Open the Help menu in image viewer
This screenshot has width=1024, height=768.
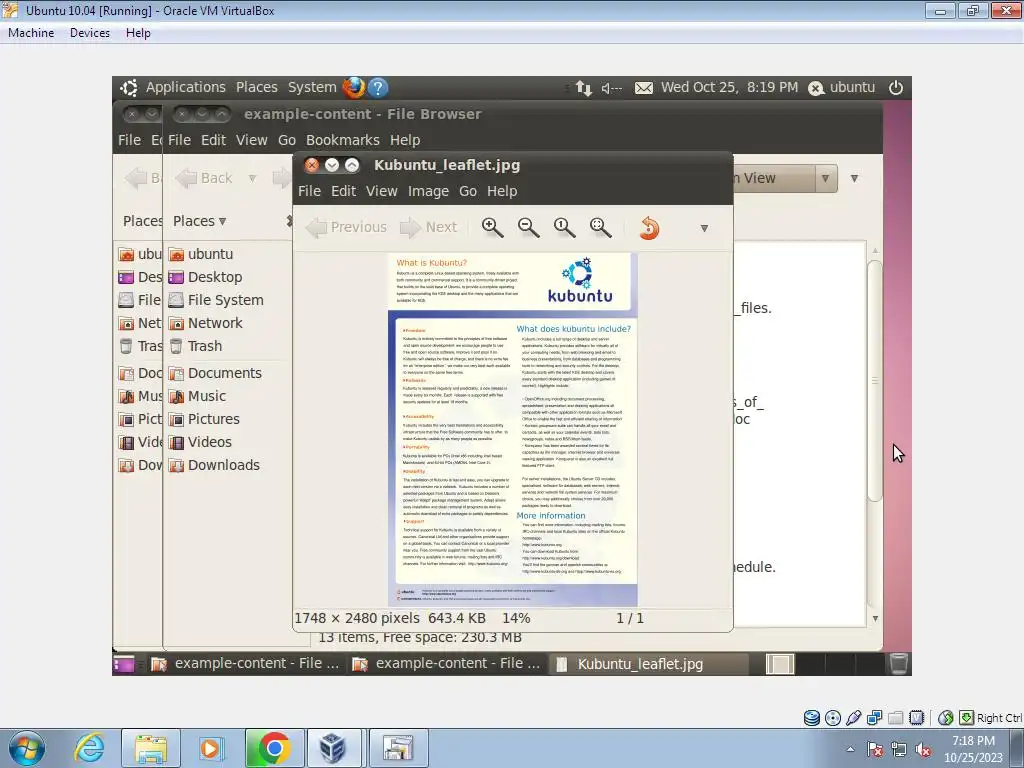tap(502, 191)
